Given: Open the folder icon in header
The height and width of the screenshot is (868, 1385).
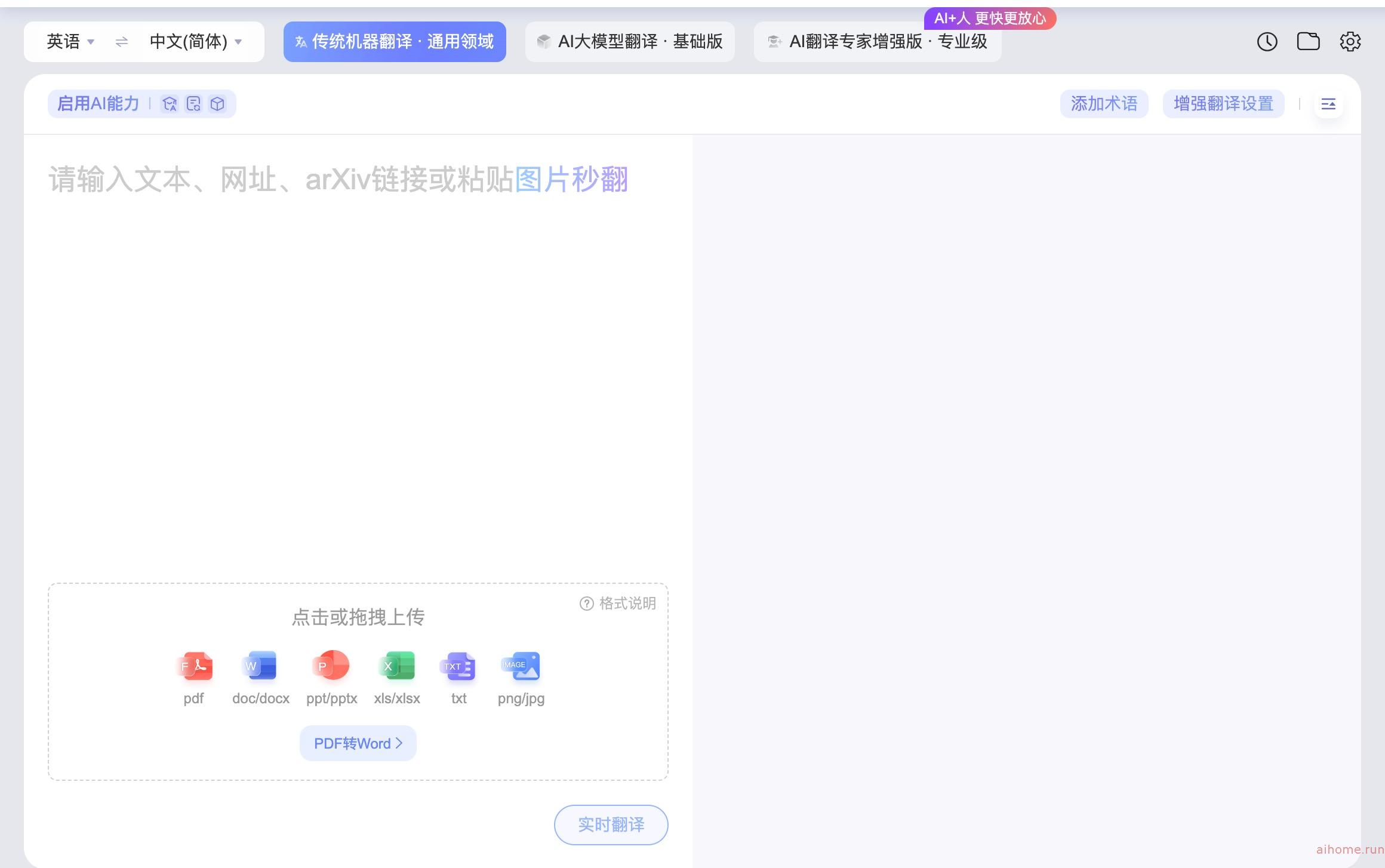Looking at the screenshot, I should (1309, 42).
